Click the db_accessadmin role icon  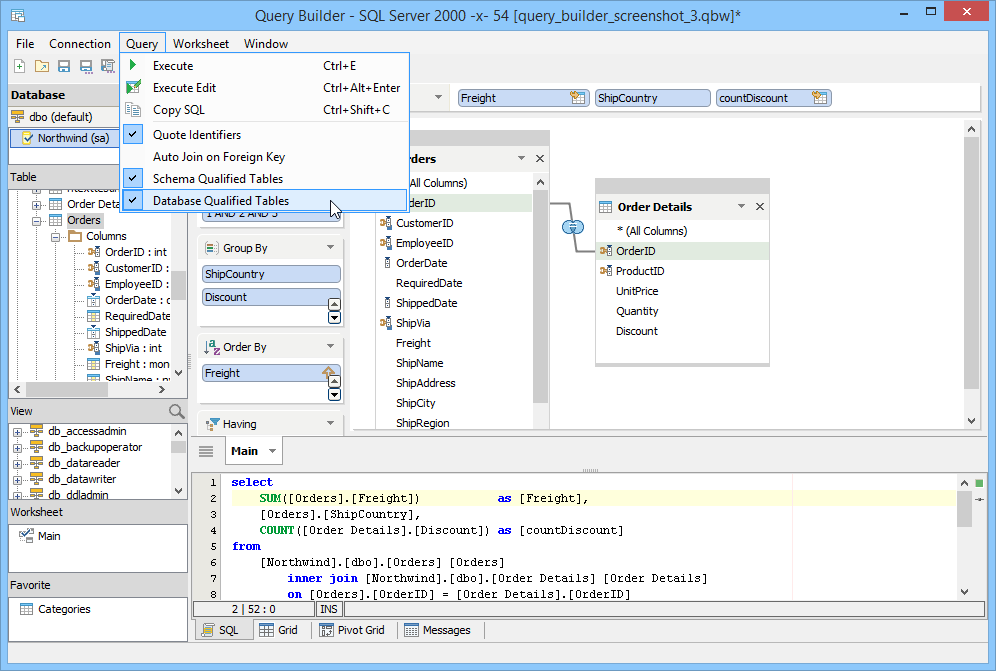pyautogui.click(x=37, y=431)
